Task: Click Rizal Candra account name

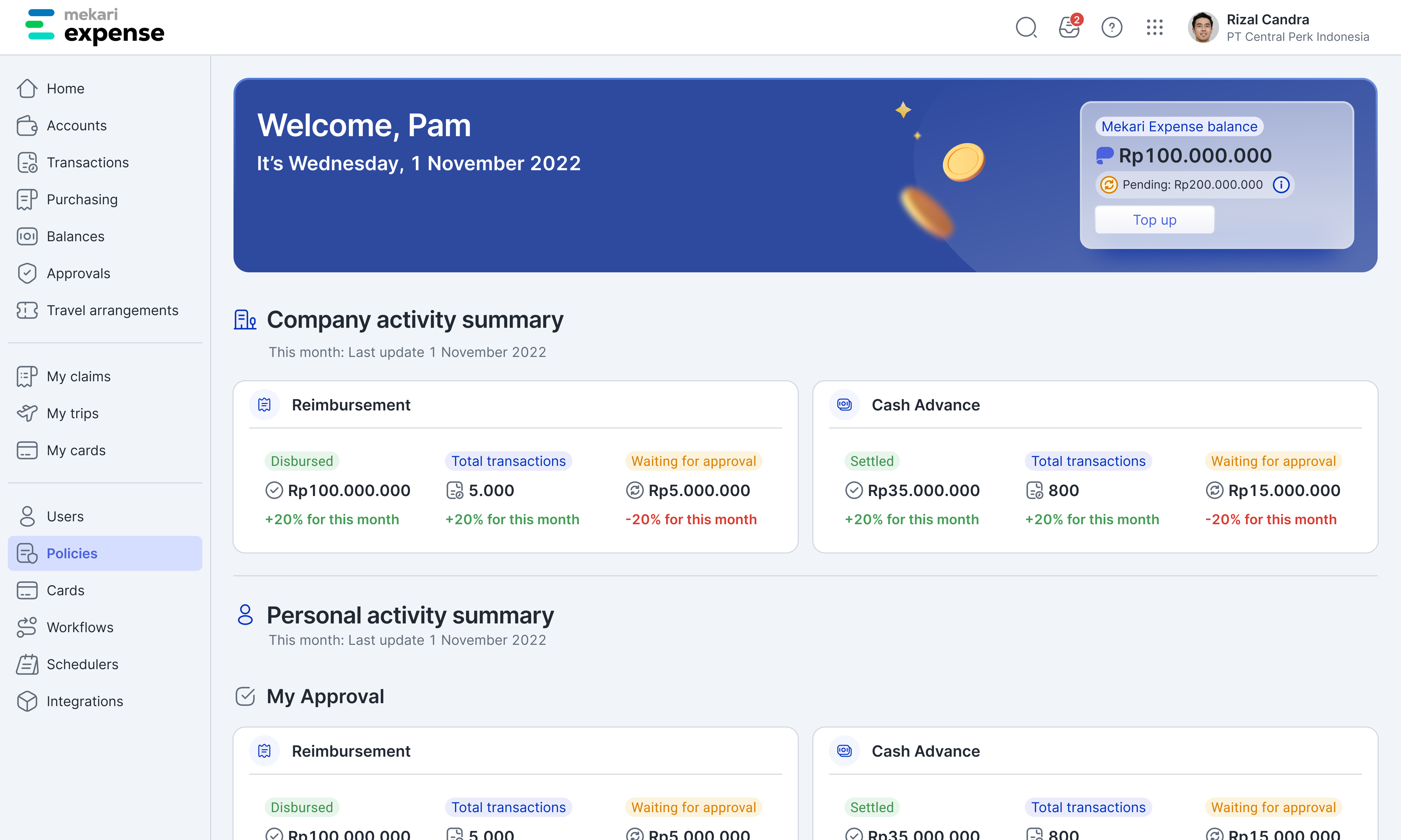Action: pyautogui.click(x=1267, y=19)
